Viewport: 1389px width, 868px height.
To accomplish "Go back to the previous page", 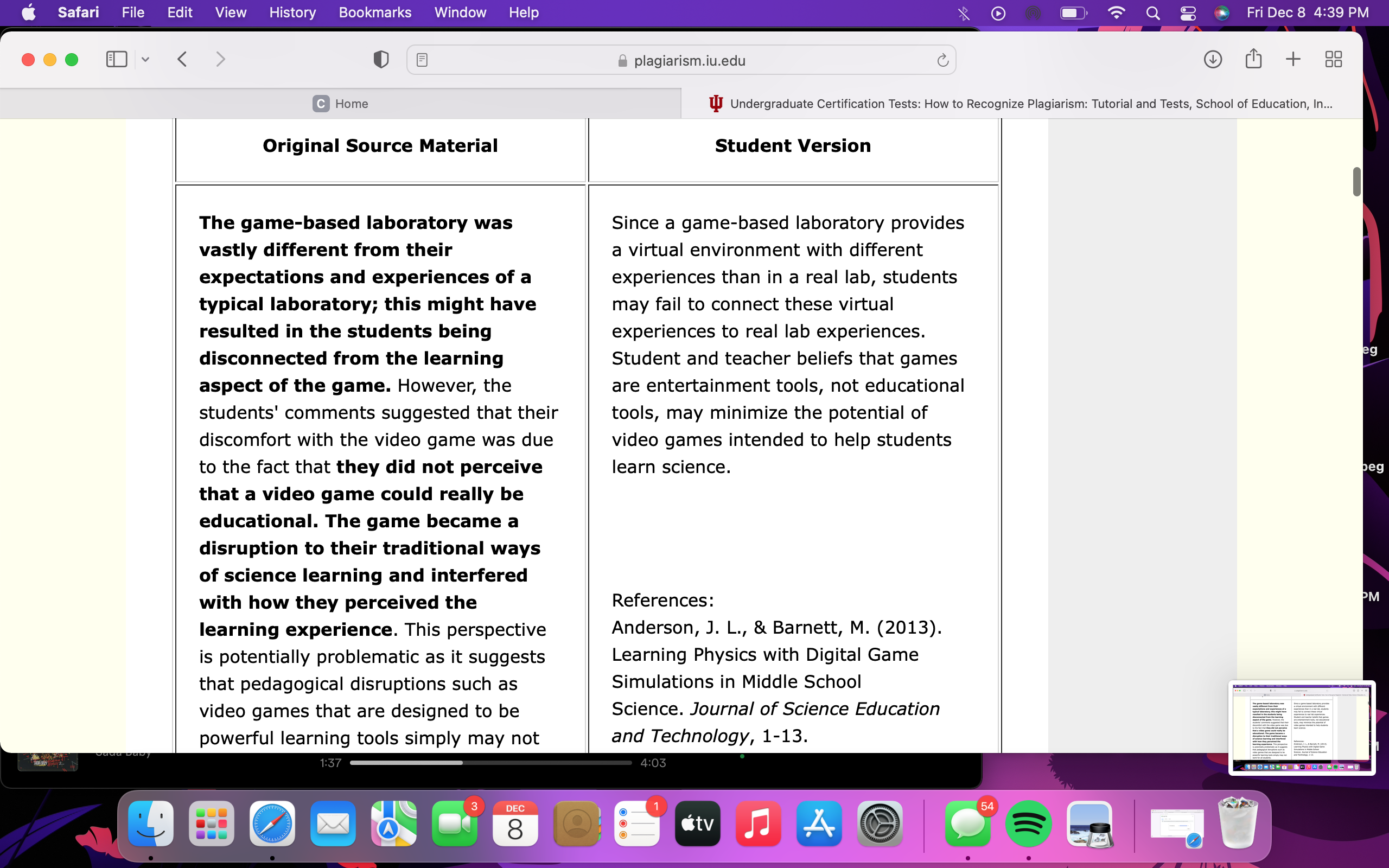I will pos(182,60).
